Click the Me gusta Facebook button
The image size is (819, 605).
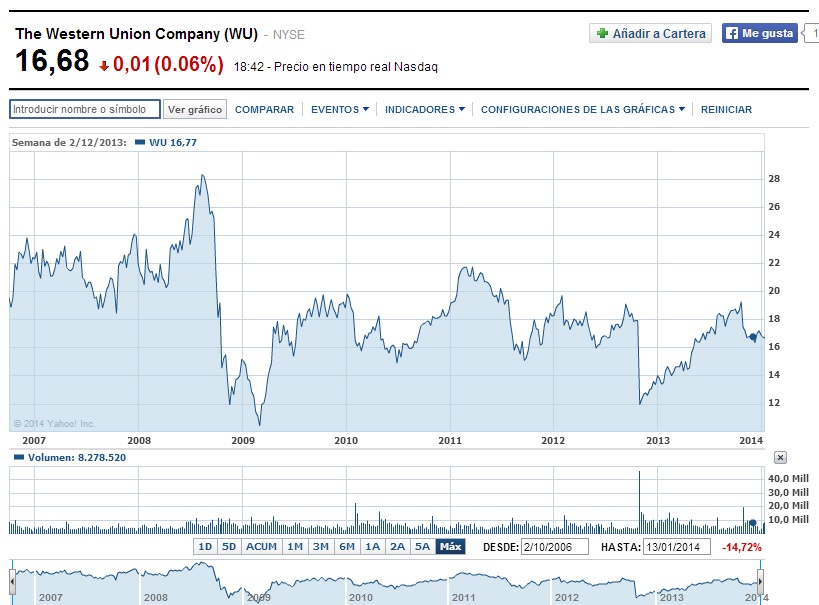pos(759,33)
